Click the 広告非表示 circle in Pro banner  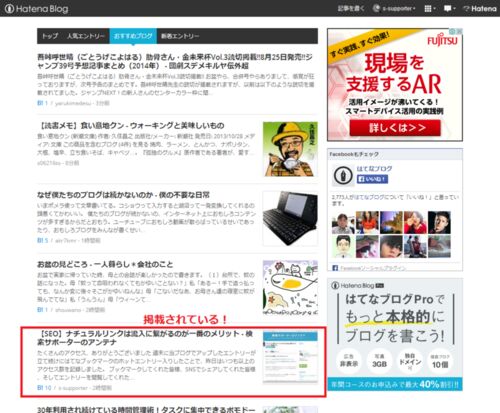349,361
